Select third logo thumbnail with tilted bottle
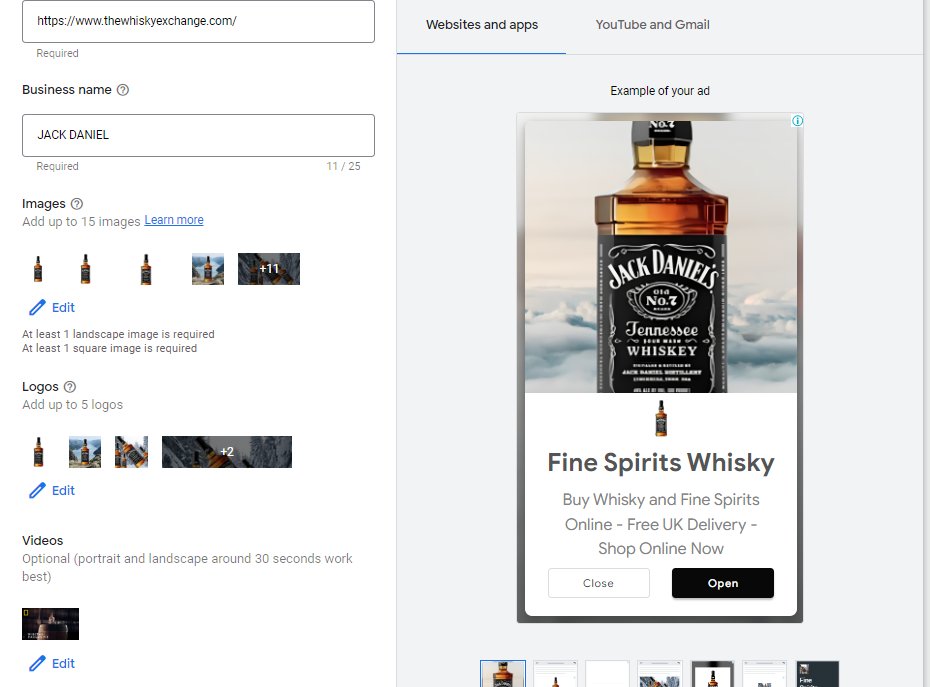The image size is (930, 687). point(131,452)
